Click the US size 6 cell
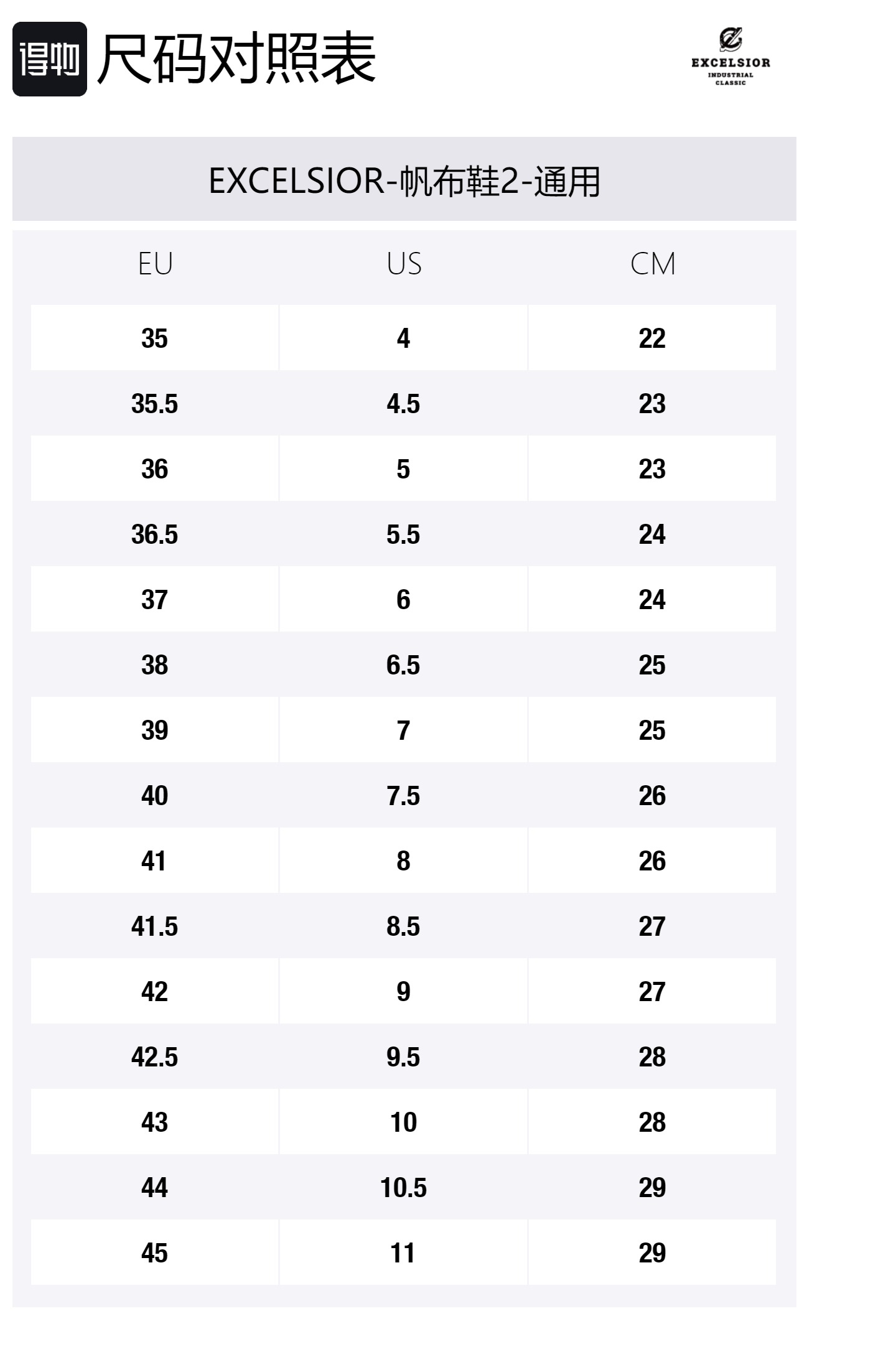This screenshot has width=896, height=1357. (x=403, y=600)
